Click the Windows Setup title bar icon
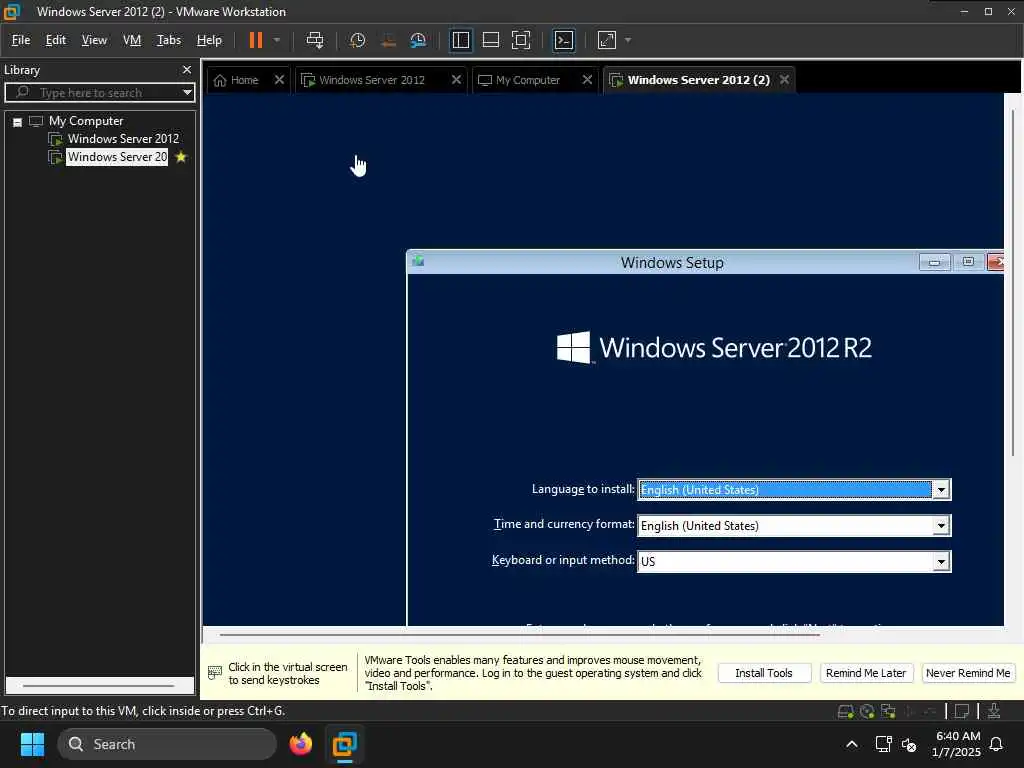Viewport: 1024px width, 768px height. 418,261
